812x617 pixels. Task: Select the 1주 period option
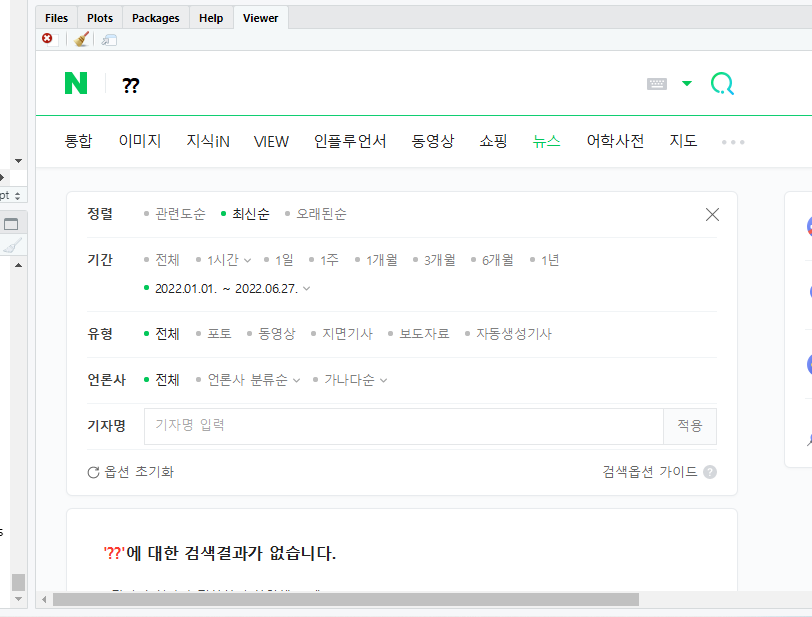point(329,260)
